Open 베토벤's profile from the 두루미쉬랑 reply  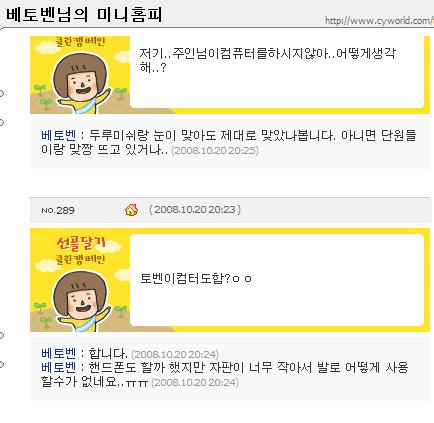(59, 136)
